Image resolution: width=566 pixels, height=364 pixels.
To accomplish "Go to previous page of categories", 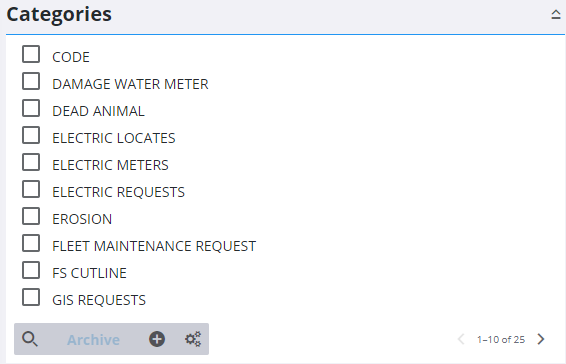I will click(461, 339).
